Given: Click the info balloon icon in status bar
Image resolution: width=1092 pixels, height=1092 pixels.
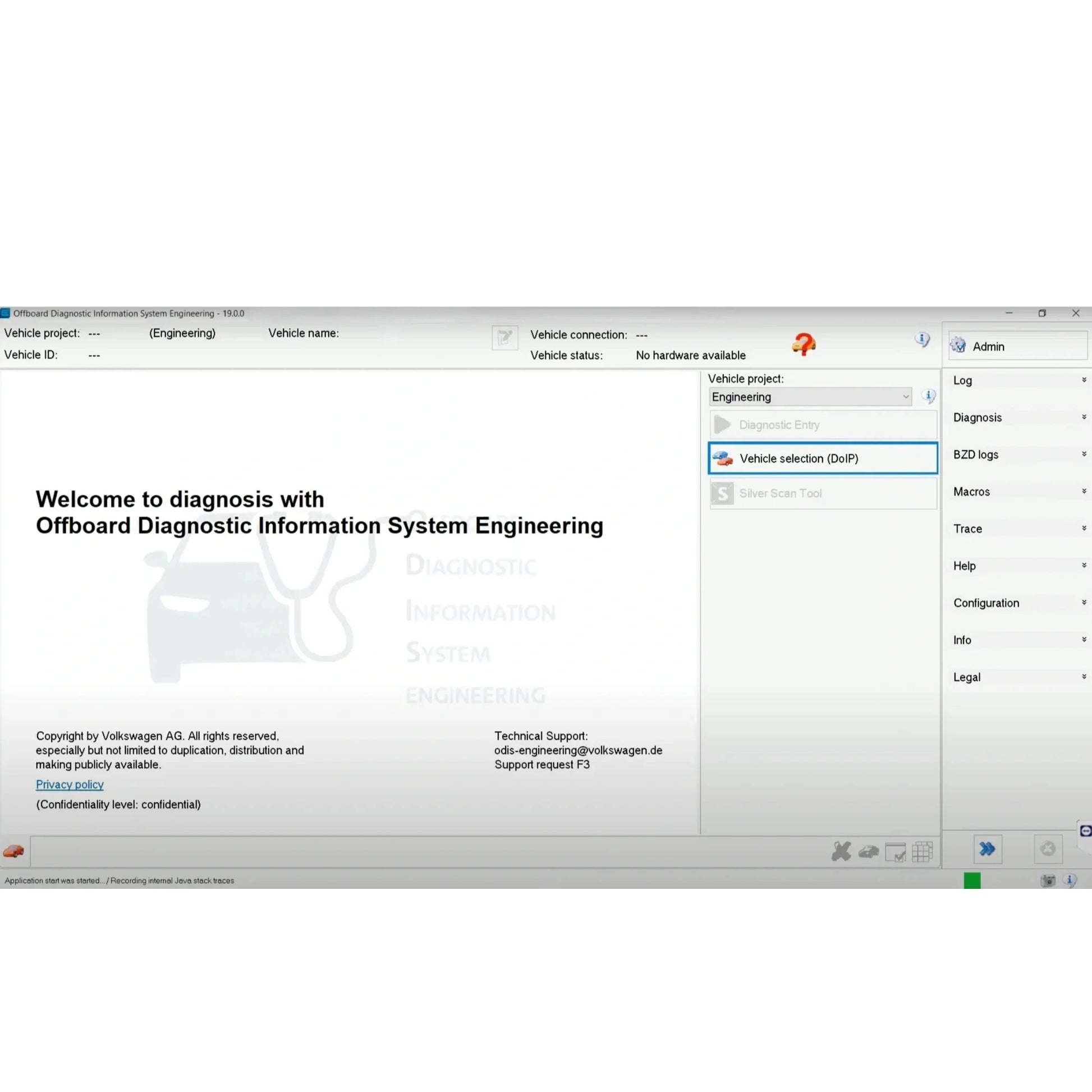Looking at the screenshot, I should [1071, 880].
